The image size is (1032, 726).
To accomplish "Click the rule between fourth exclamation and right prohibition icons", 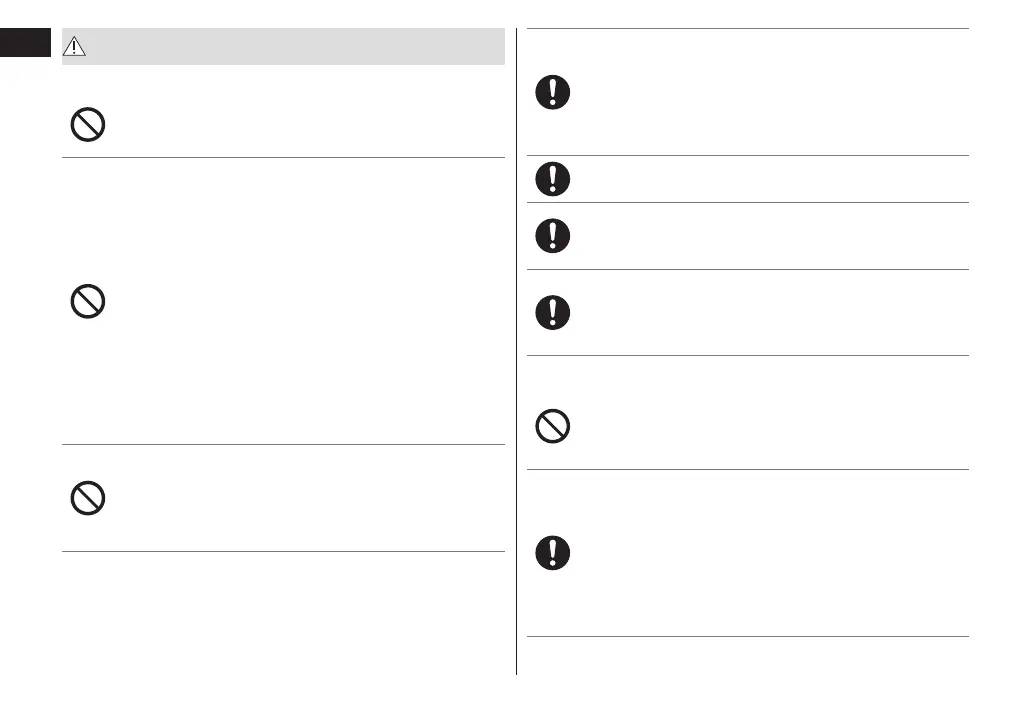I will 747,355.
